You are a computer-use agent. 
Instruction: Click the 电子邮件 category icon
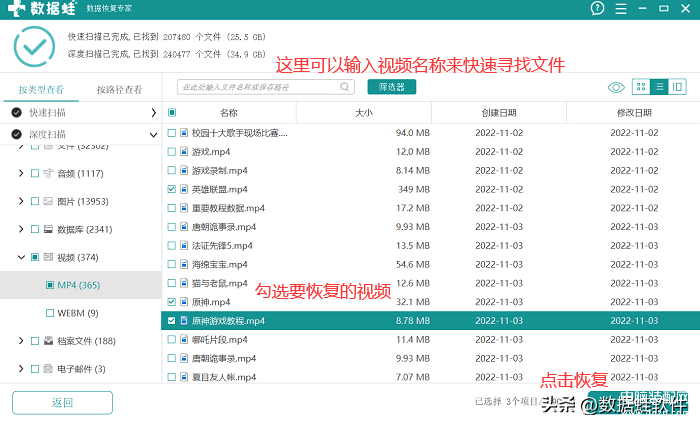(48, 369)
